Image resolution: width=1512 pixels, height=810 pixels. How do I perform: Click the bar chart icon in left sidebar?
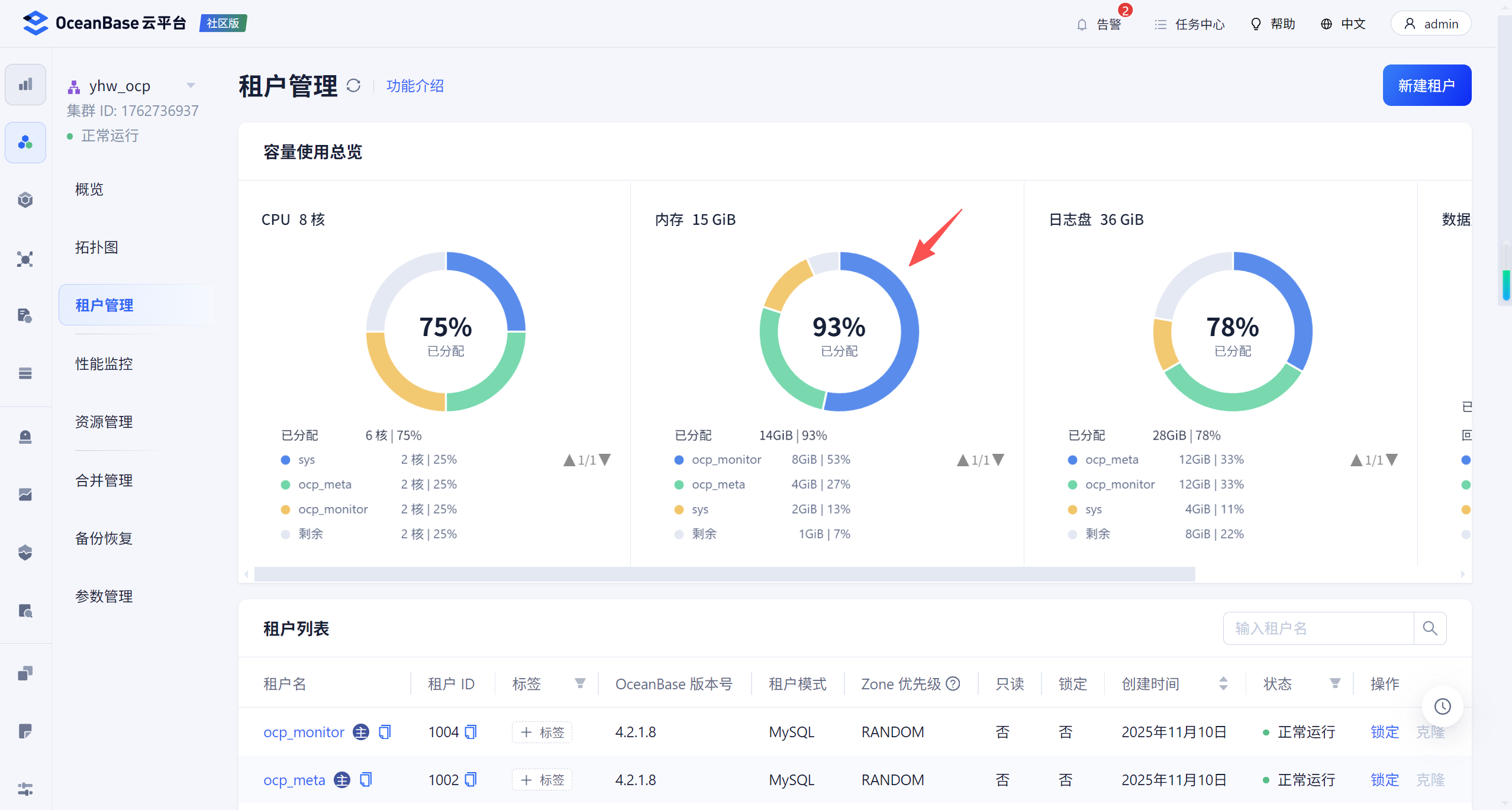[x=25, y=85]
